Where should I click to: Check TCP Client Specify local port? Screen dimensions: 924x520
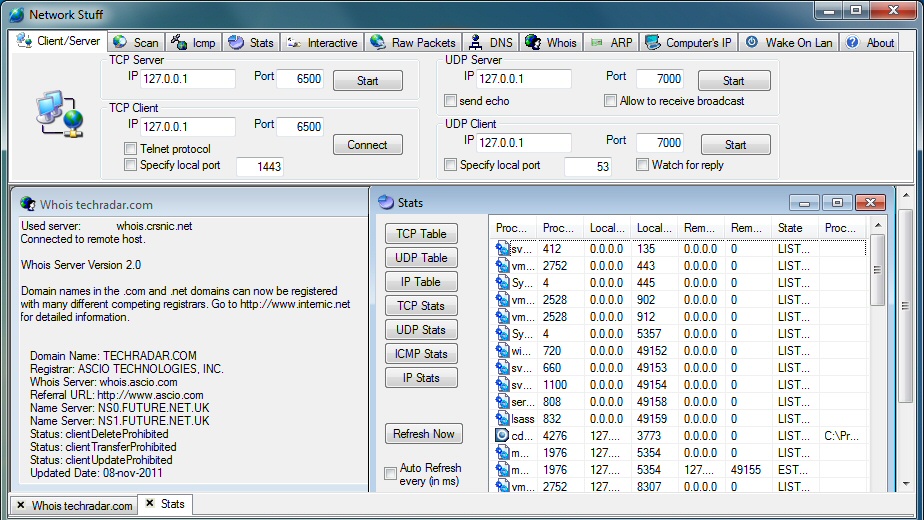pos(130,165)
